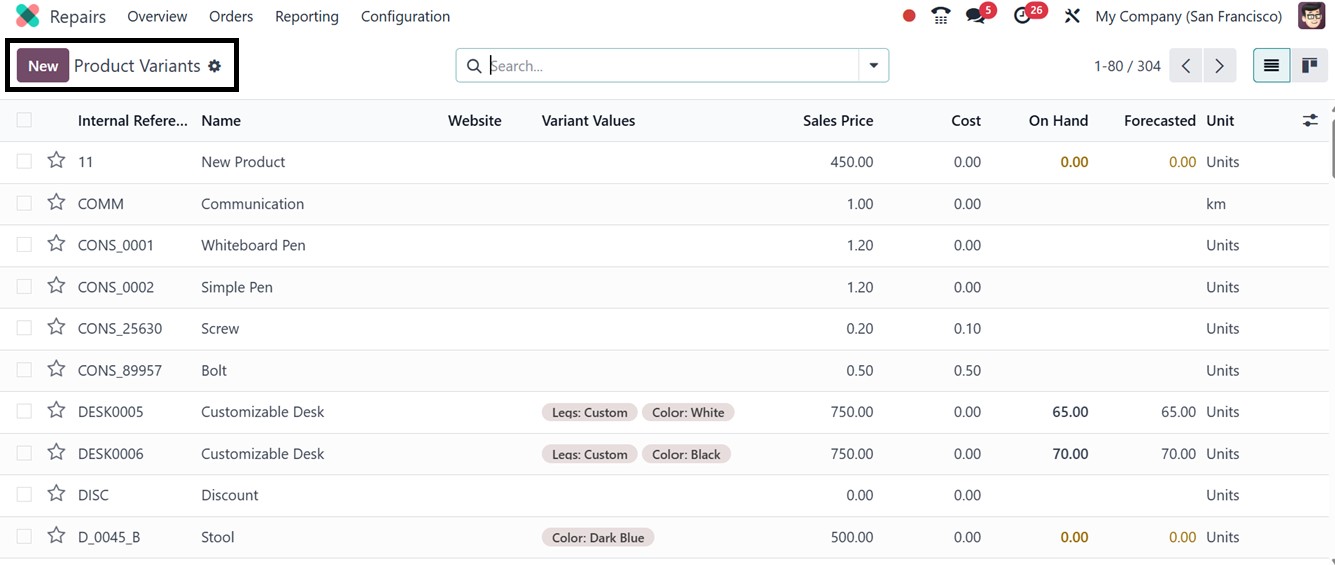Open the activities clock icon

[1022, 16]
